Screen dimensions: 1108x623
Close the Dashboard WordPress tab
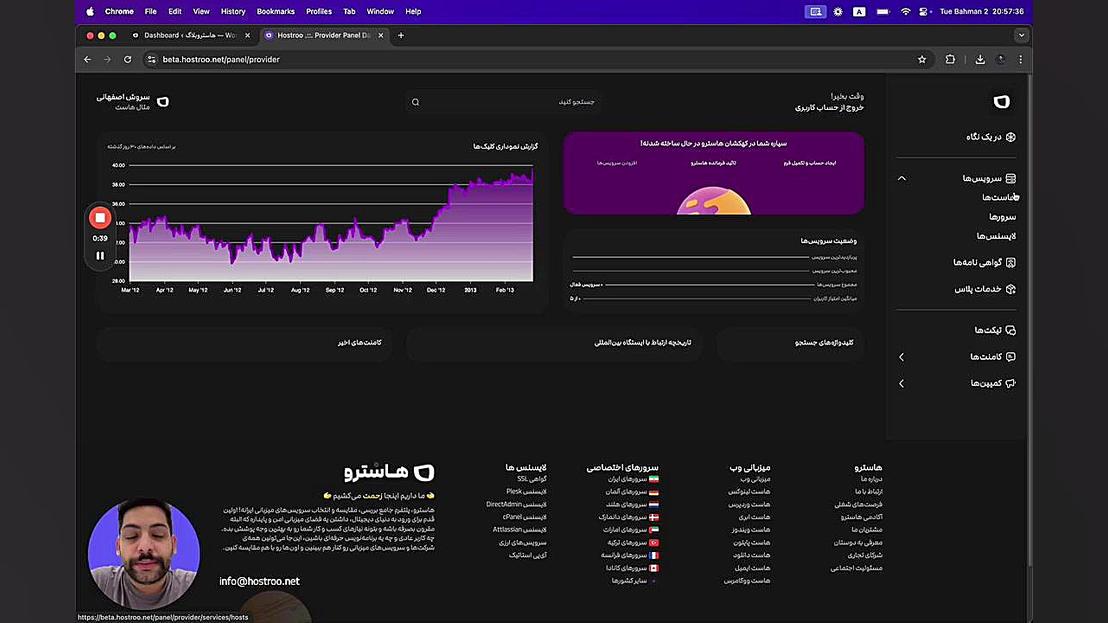(x=247, y=35)
